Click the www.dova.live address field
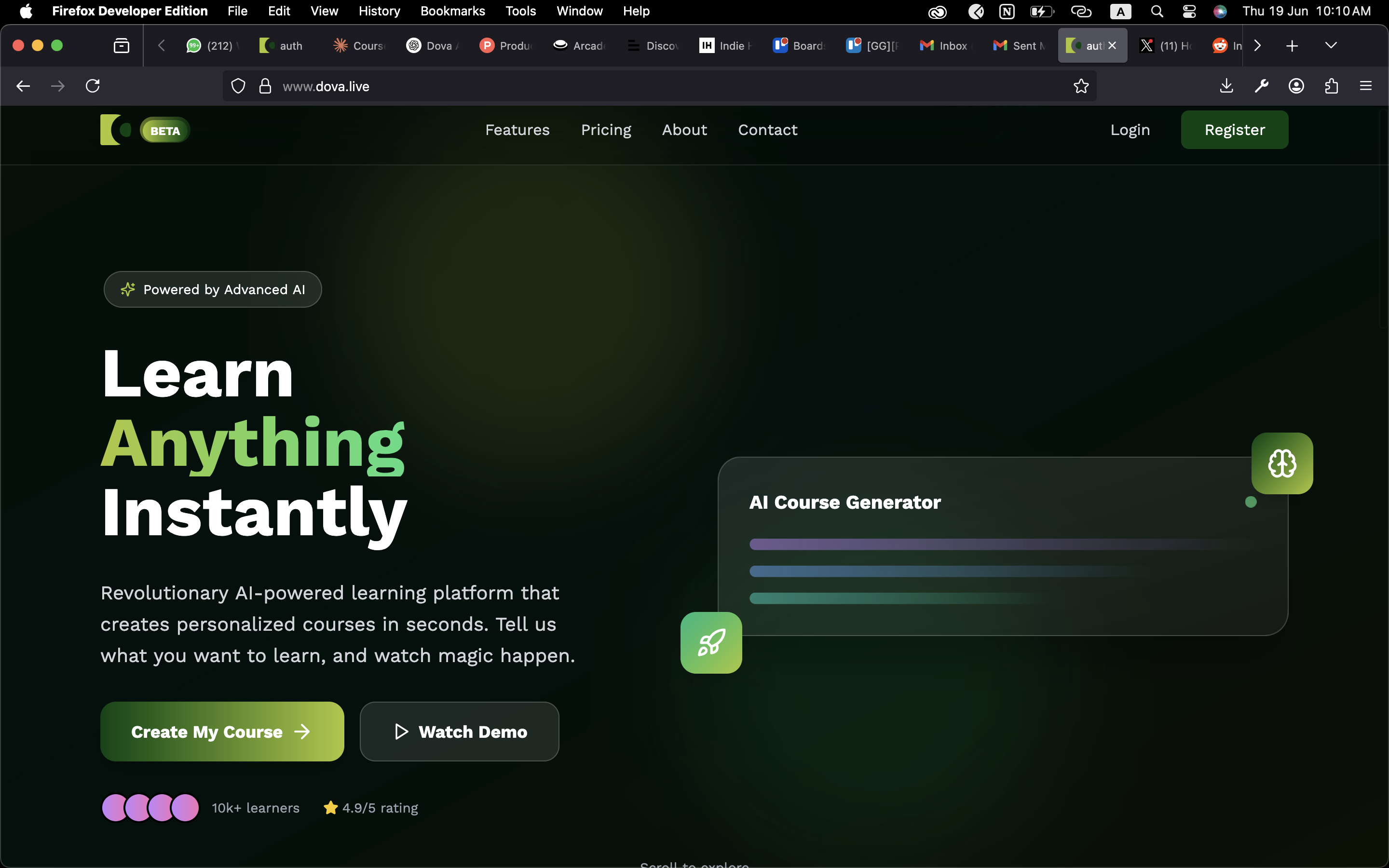Image resolution: width=1389 pixels, height=868 pixels. (631, 86)
